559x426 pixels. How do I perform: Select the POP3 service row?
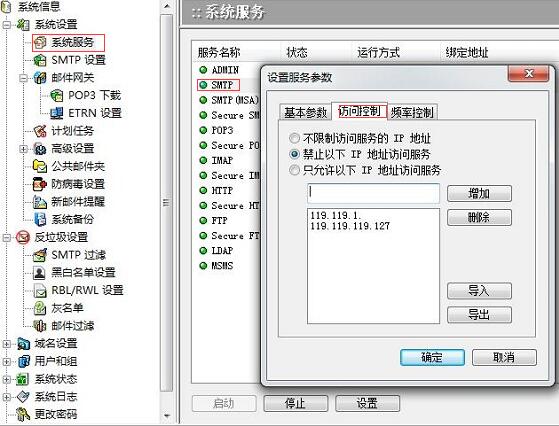tap(216, 130)
